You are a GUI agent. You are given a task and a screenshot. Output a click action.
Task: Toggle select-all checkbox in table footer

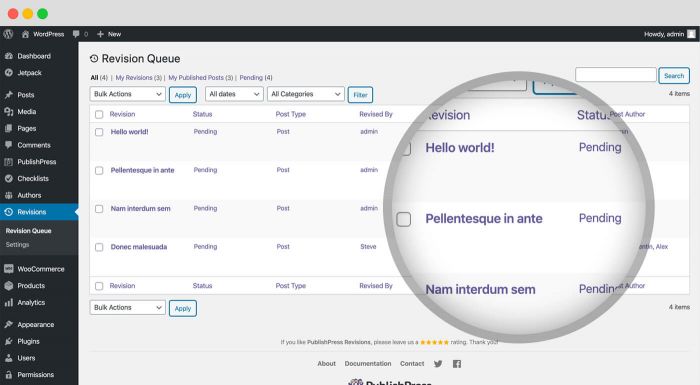click(99, 286)
